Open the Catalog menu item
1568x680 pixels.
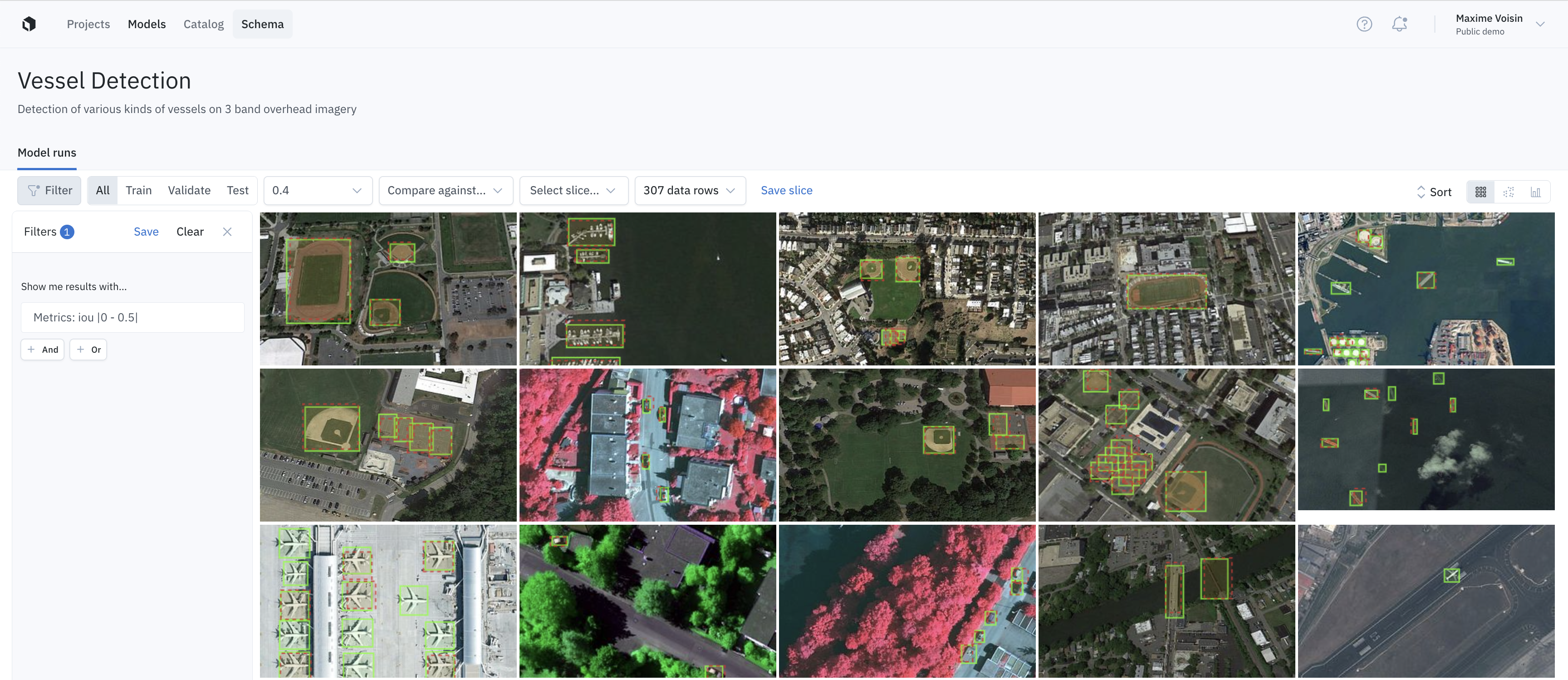(x=203, y=24)
